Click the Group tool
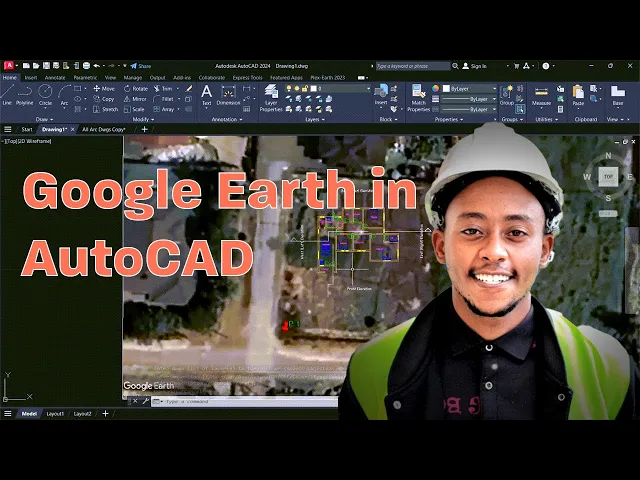 point(507,96)
